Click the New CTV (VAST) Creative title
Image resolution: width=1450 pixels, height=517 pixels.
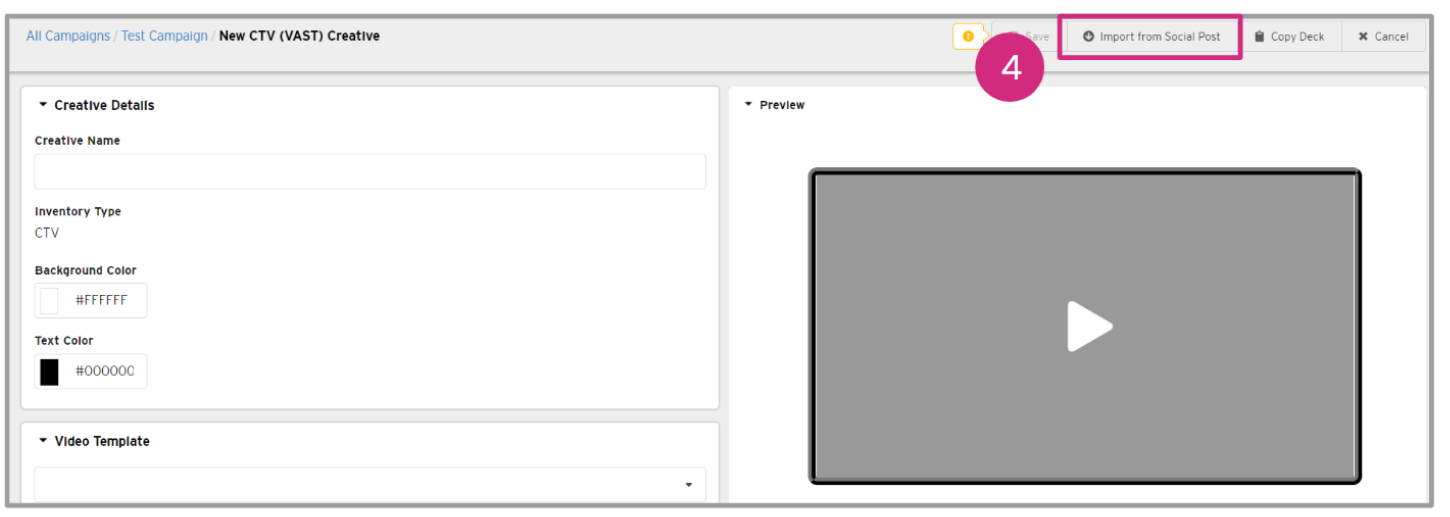299,36
